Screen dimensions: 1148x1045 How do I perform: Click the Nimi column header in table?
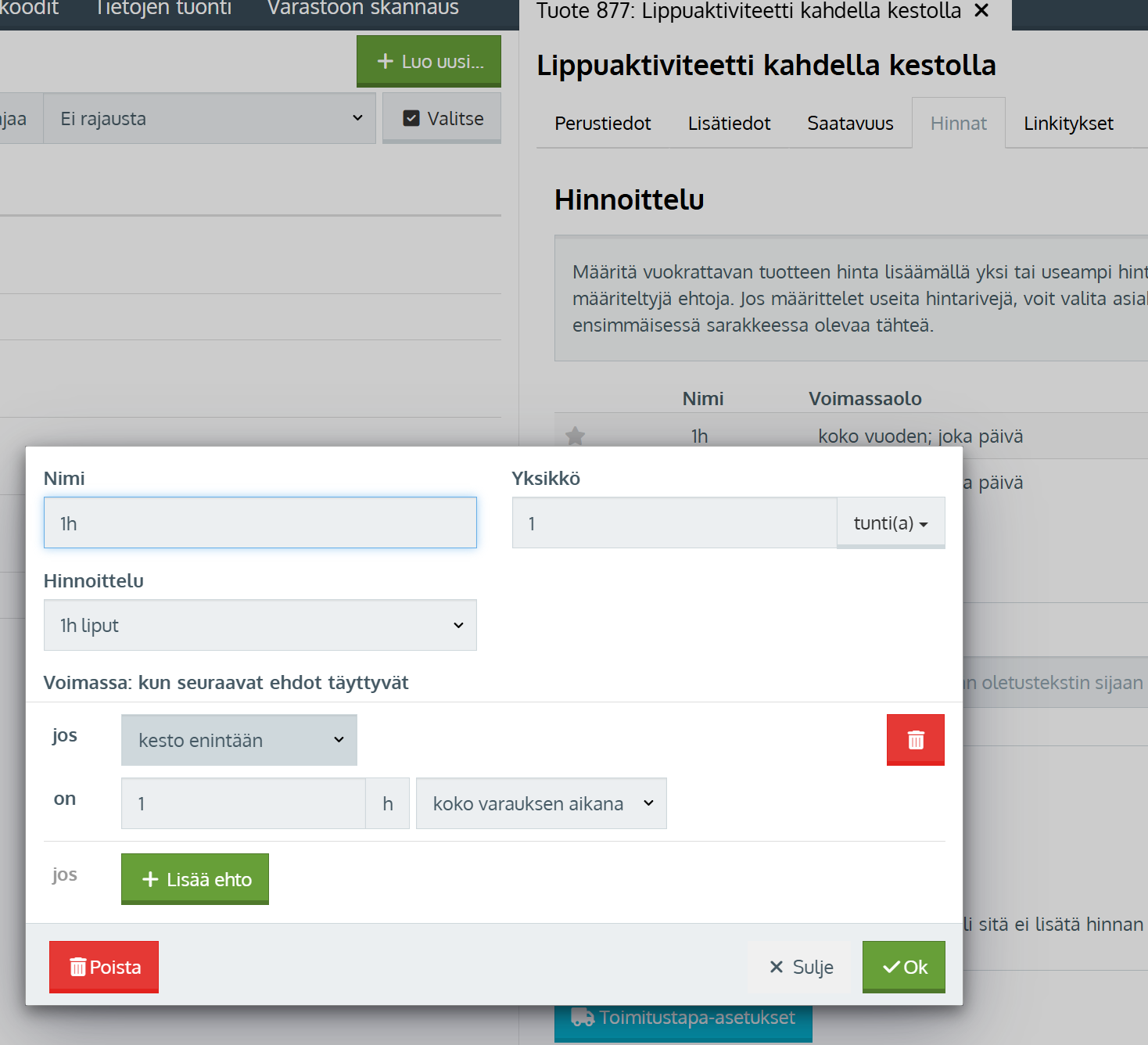(x=703, y=398)
